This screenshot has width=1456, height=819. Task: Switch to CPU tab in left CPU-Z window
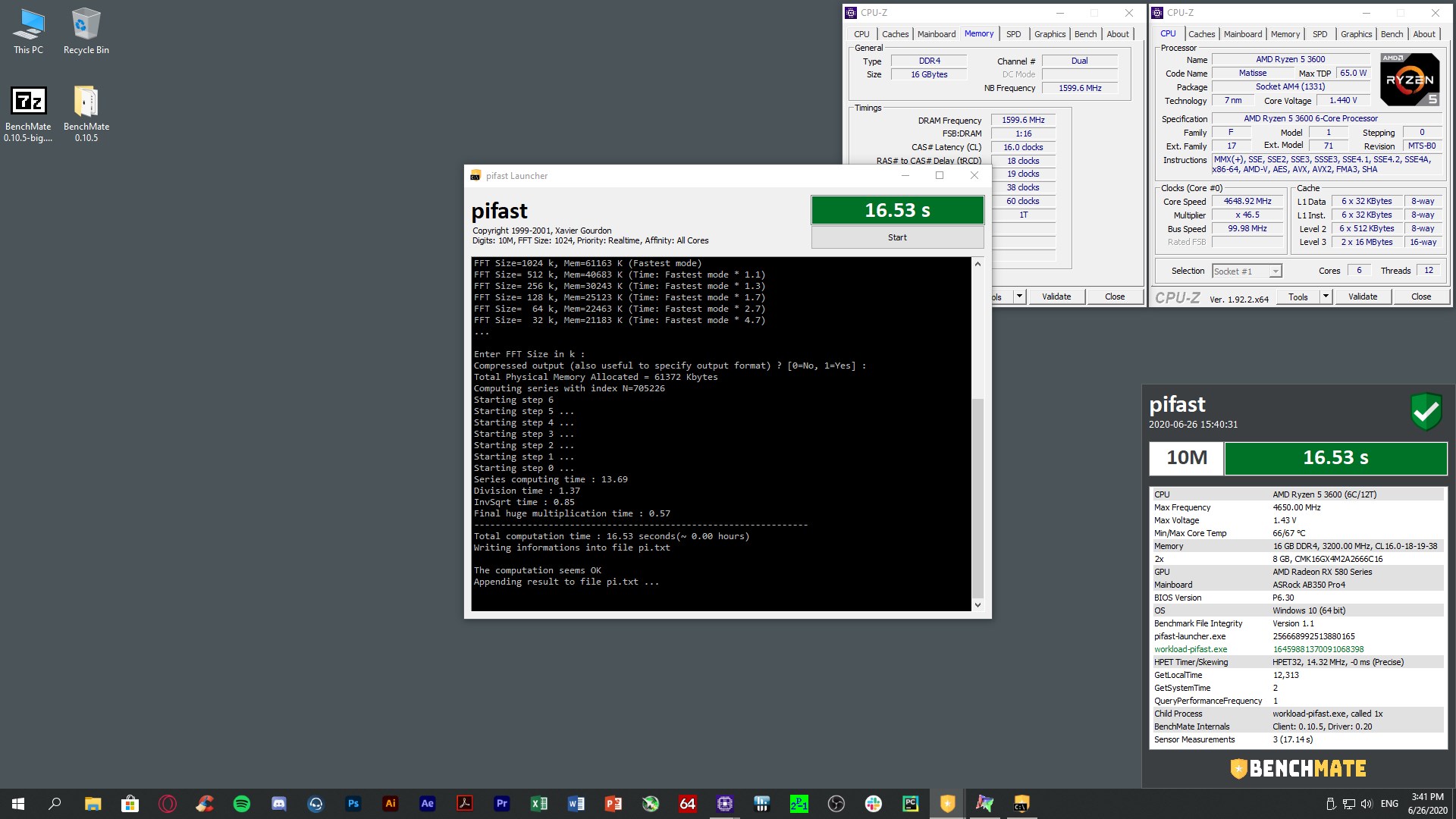pos(861,34)
